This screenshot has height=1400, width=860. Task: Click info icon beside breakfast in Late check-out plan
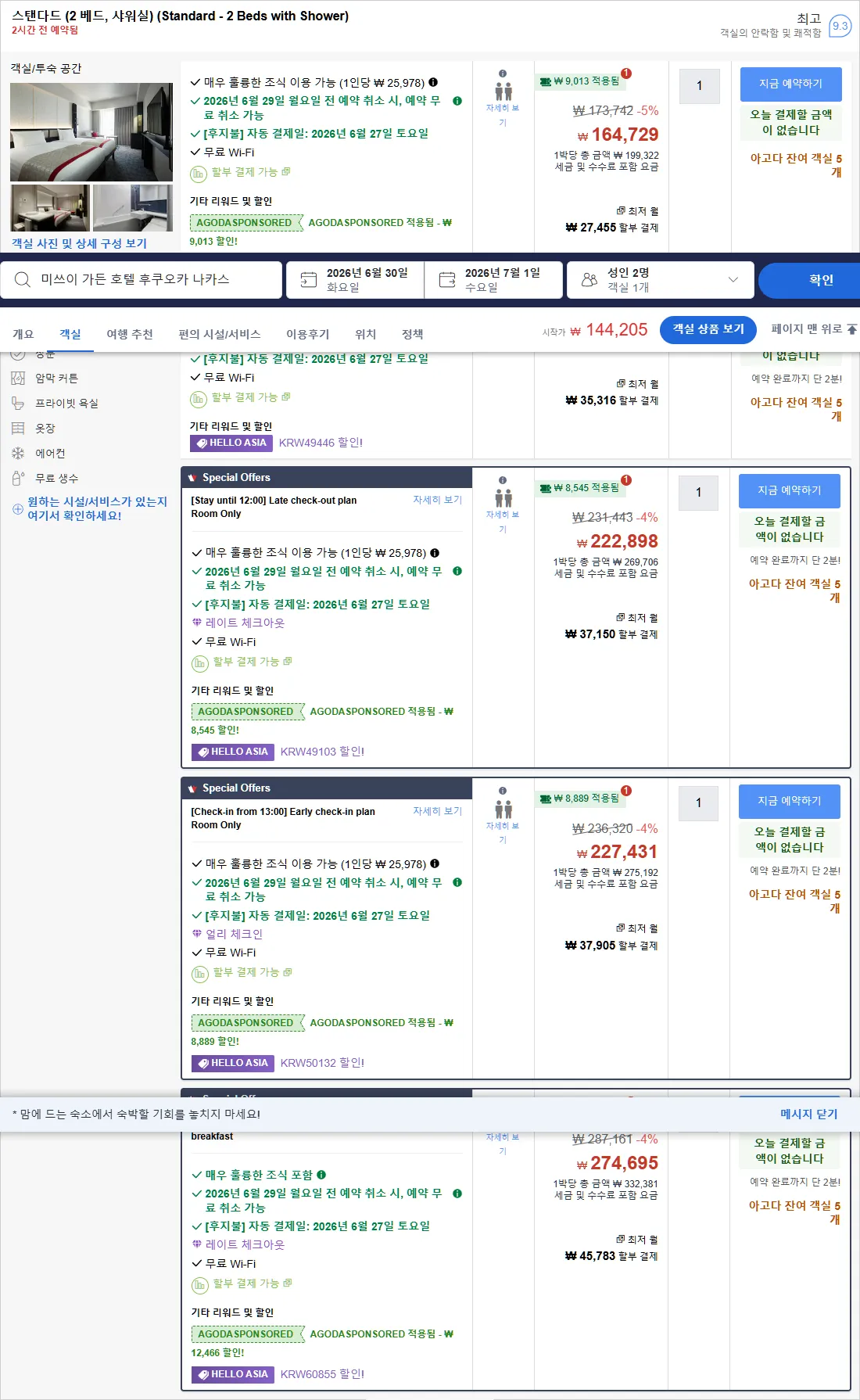pyautogui.click(x=435, y=552)
